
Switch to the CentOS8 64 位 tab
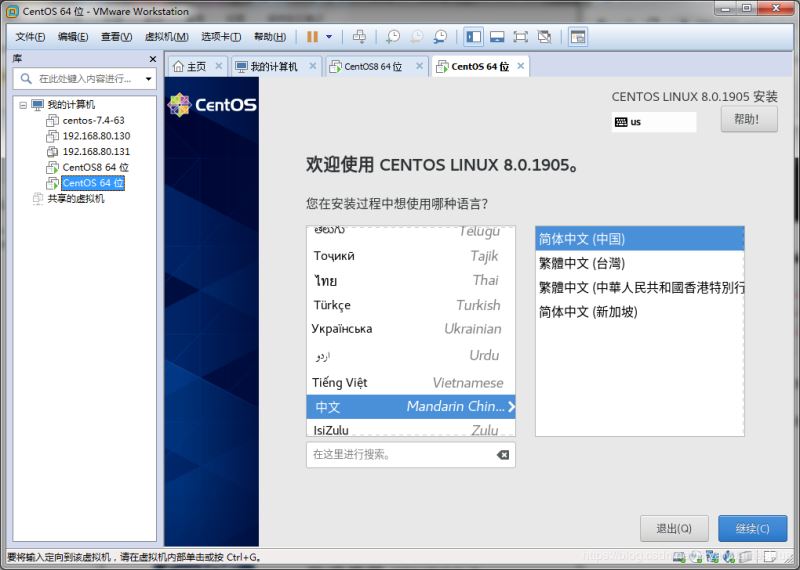click(372, 67)
